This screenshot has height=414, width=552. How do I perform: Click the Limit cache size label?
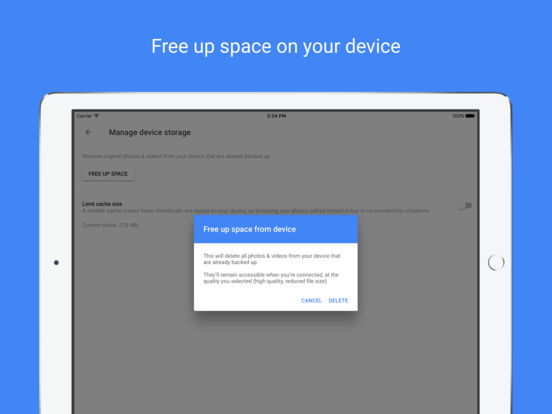click(102, 204)
